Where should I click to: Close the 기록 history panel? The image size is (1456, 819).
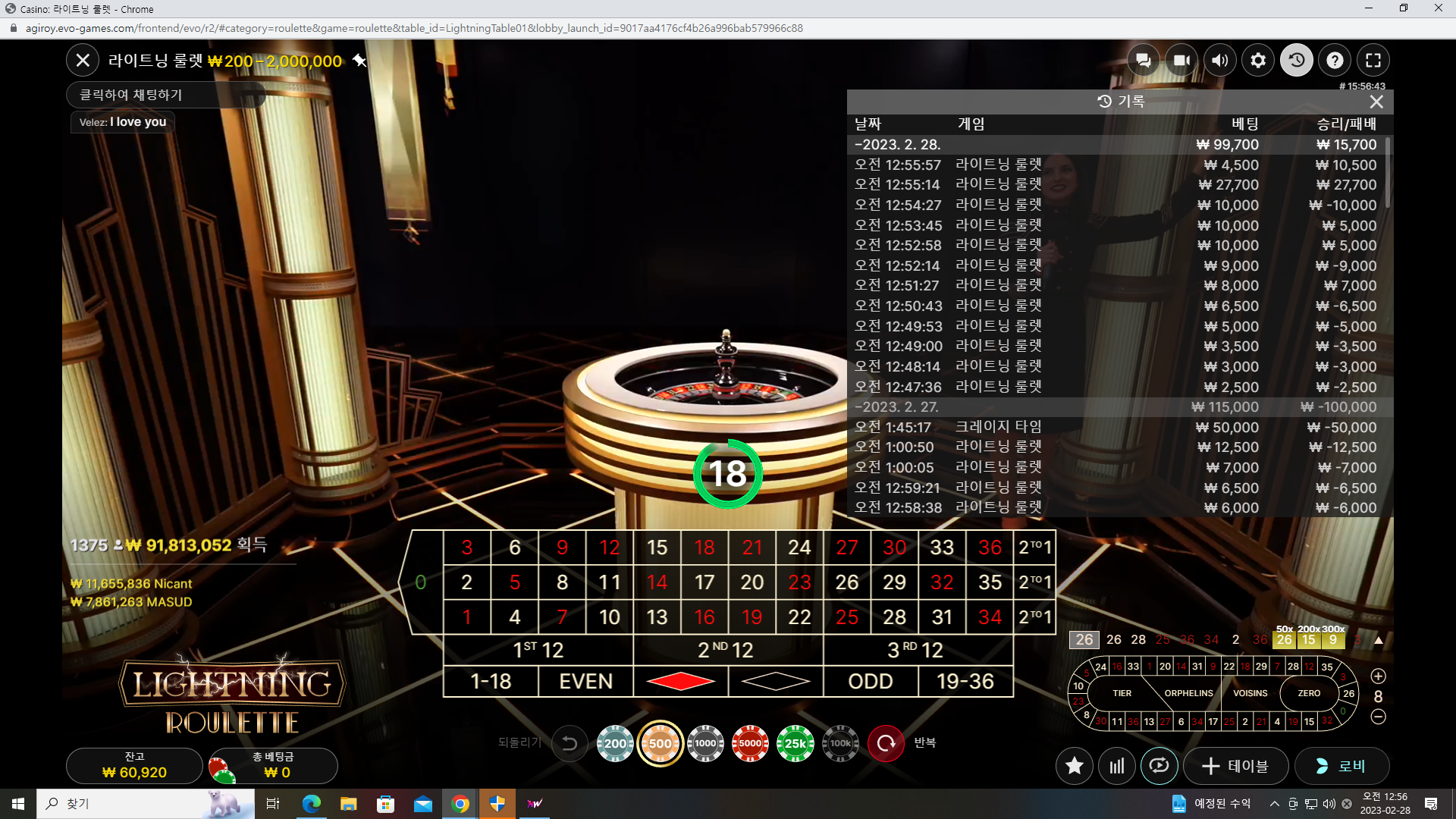(1376, 102)
